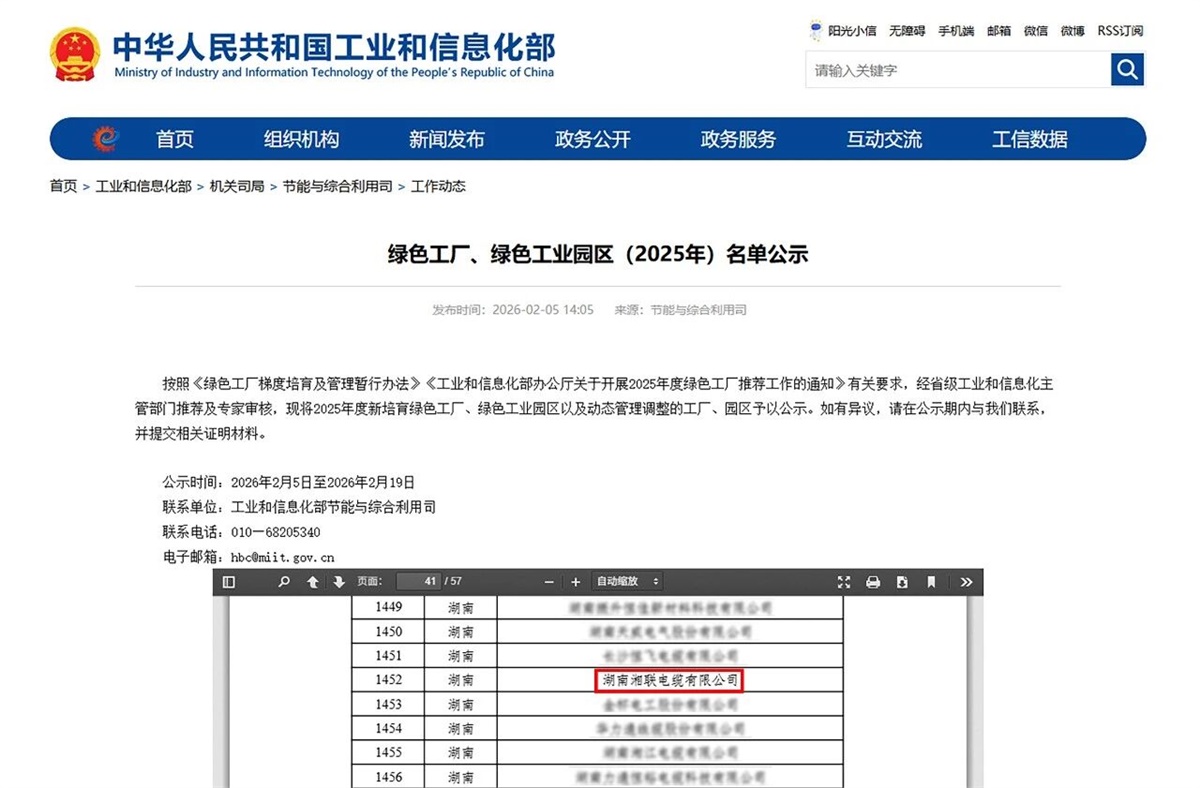Click the page number input showing 41
The image size is (1200, 788).
419,581
